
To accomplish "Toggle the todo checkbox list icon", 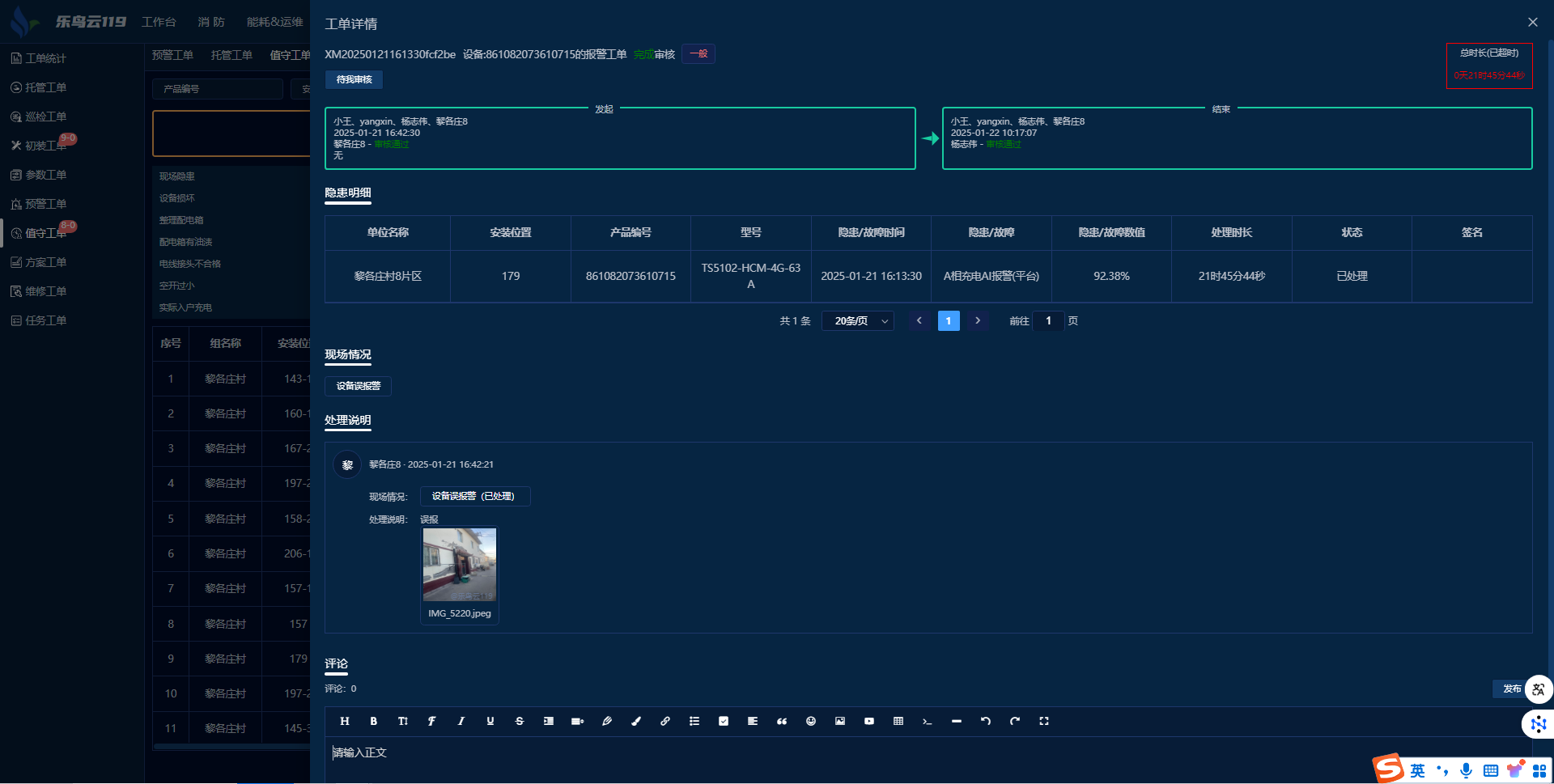I will [x=723, y=721].
